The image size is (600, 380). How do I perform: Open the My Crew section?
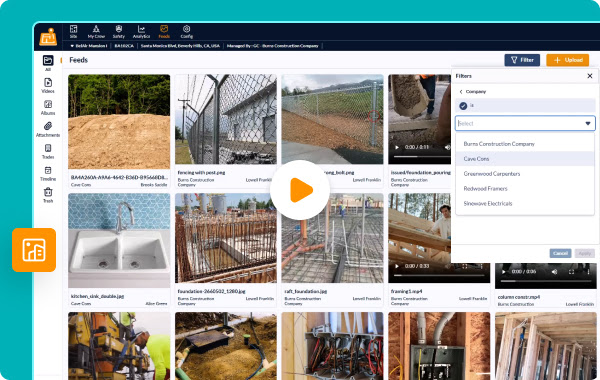click(96, 32)
